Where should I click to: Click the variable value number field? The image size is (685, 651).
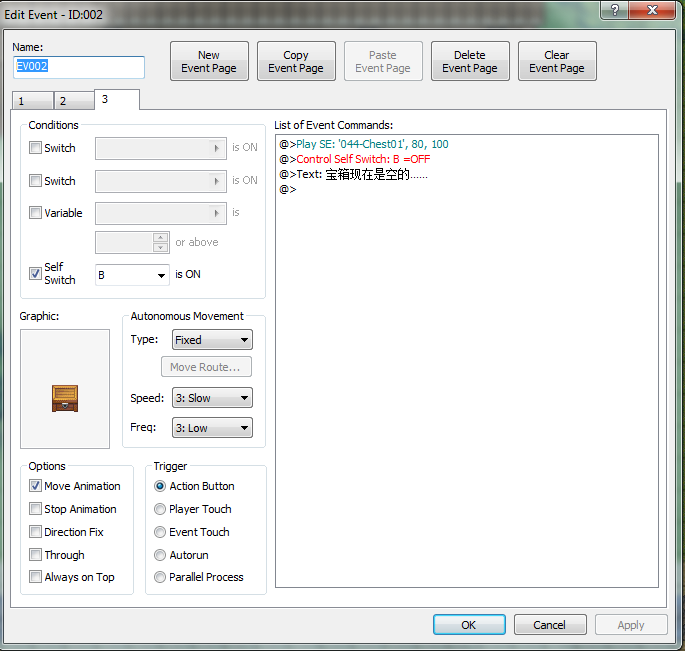(124, 242)
